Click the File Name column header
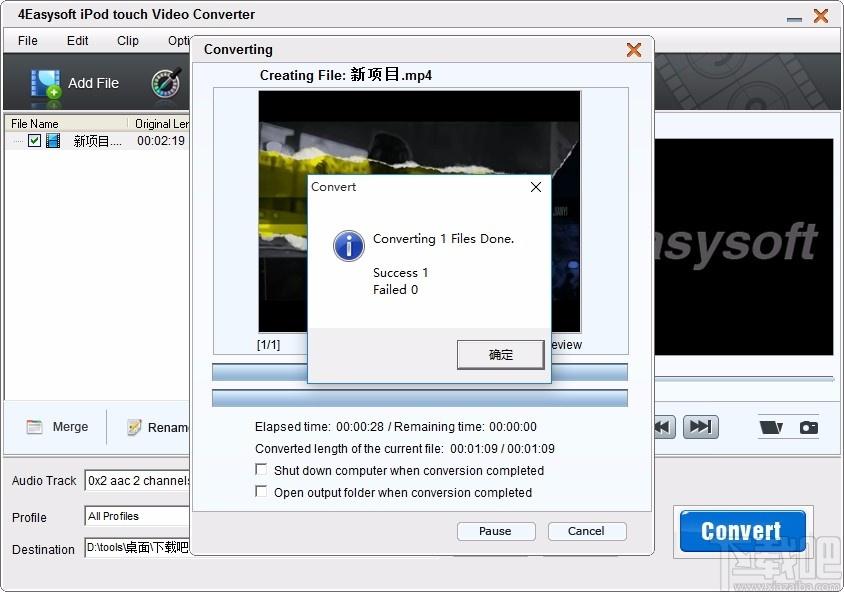The image size is (844, 592). (x=66, y=124)
